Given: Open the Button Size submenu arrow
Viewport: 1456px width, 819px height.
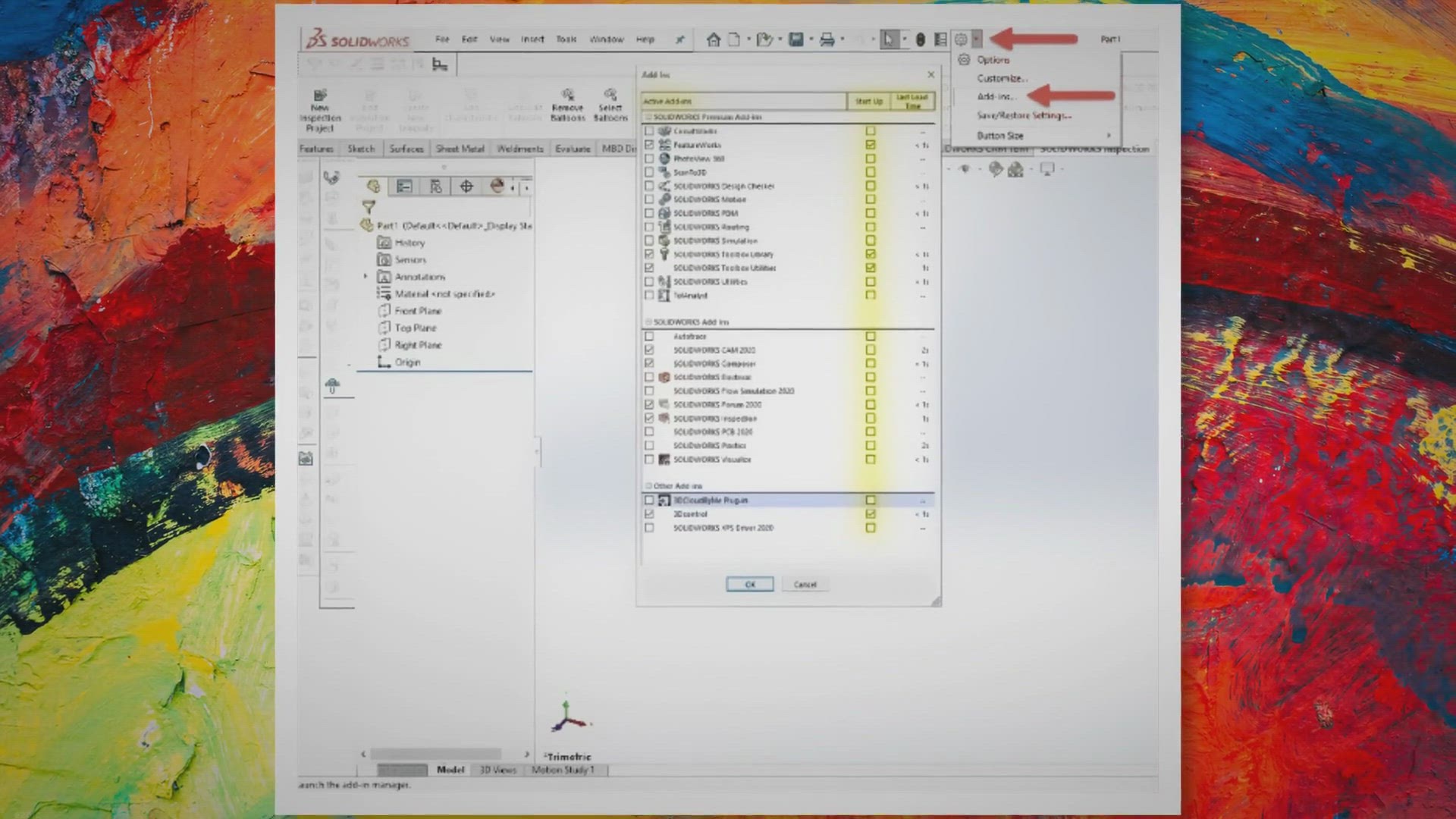Looking at the screenshot, I should (1109, 136).
